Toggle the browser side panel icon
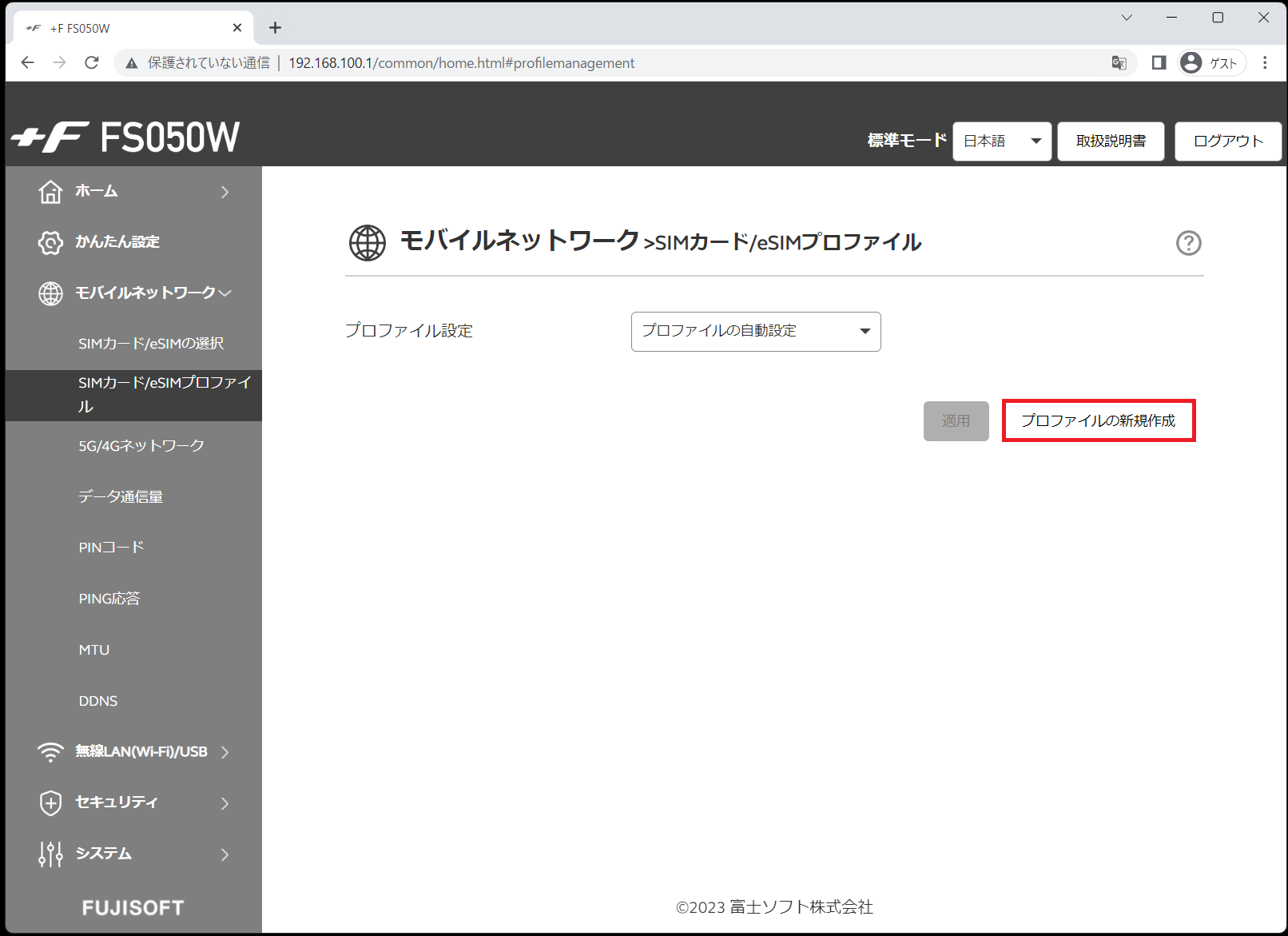 click(1159, 62)
